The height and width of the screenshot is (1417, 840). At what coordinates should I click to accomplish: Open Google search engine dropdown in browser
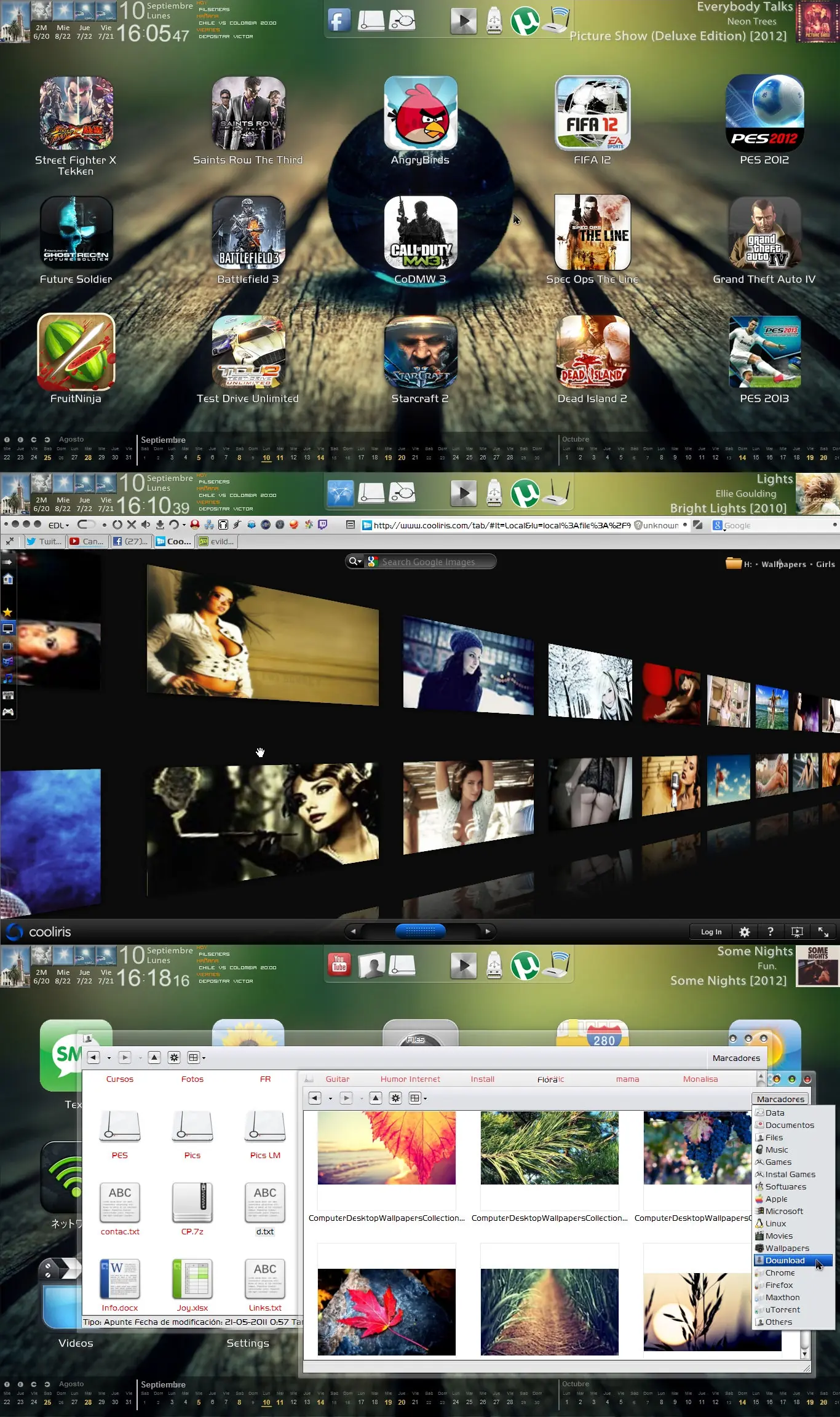pyautogui.click(x=718, y=525)
